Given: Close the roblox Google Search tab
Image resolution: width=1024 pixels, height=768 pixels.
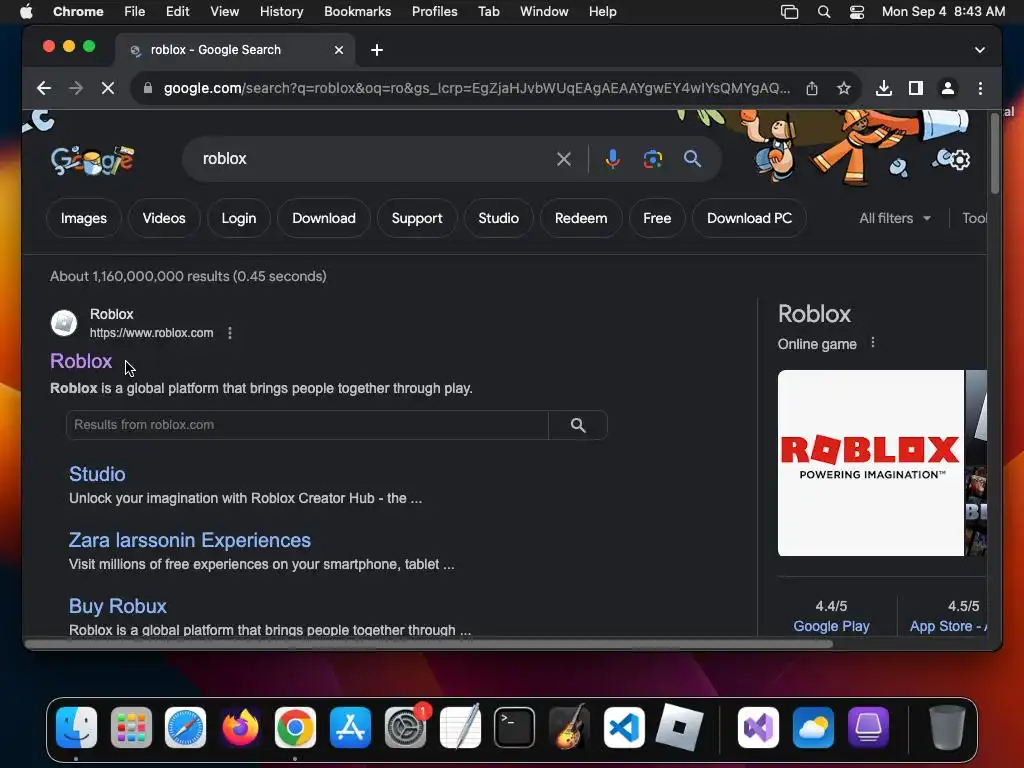Looking at the screenshot, I should (339, 50).
